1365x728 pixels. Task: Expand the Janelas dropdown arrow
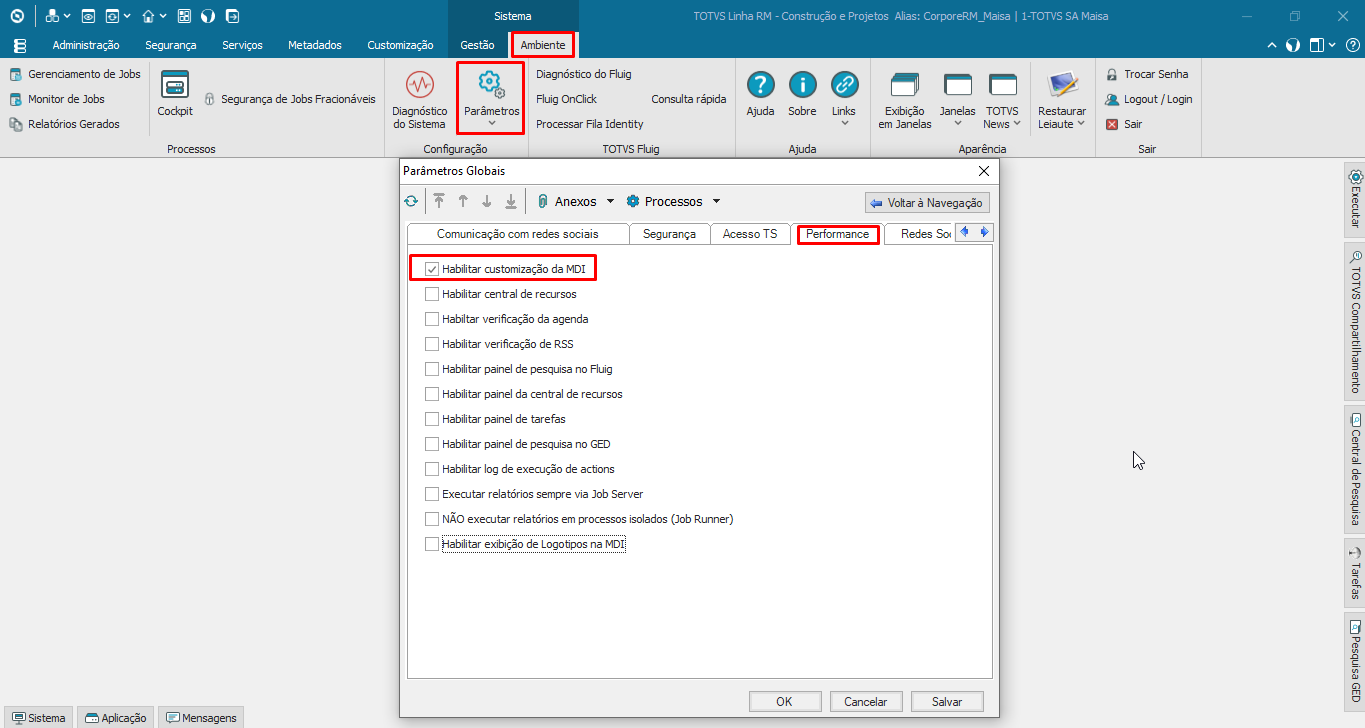click(957, 124)
